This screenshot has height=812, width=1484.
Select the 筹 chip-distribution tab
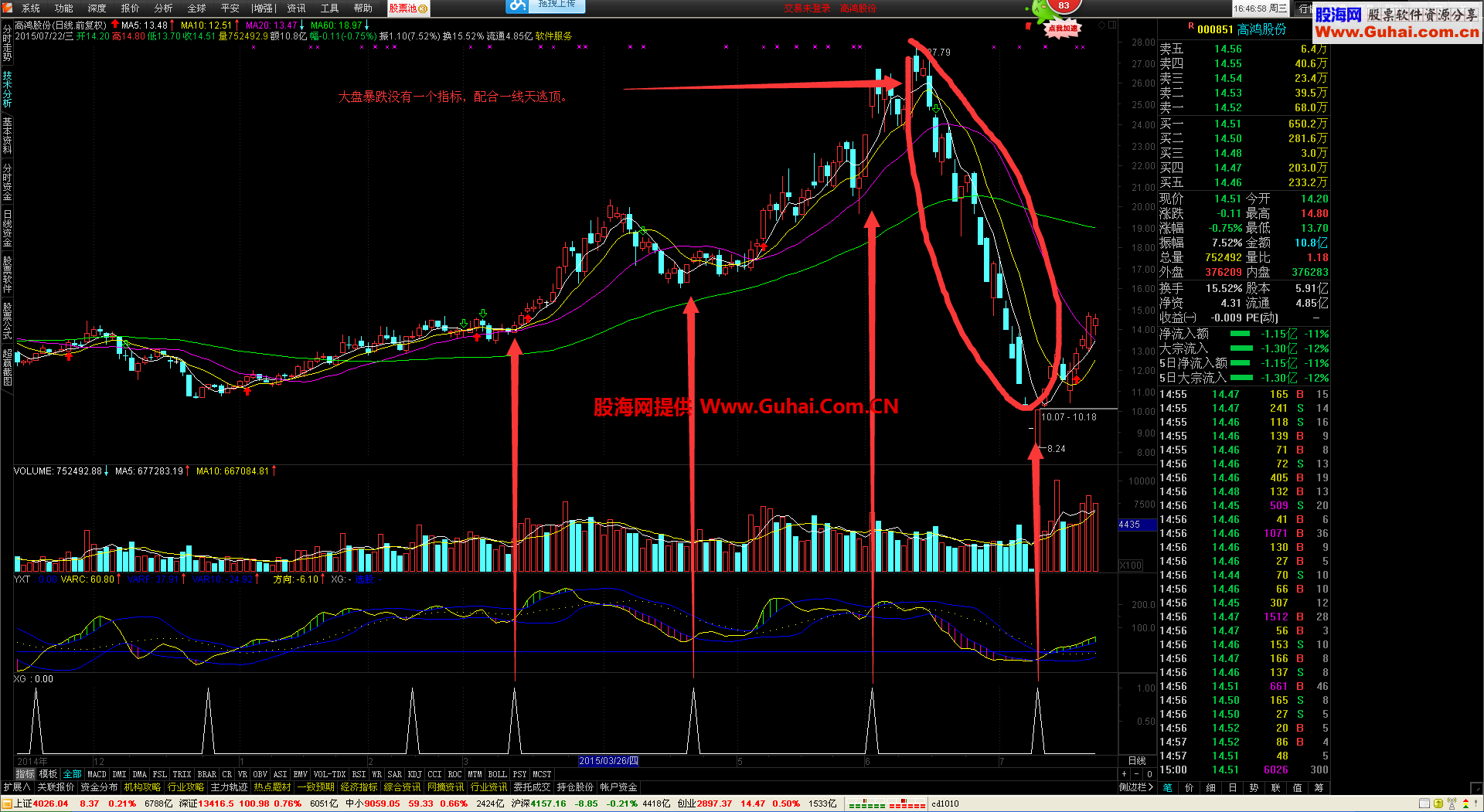point(1319,787)
